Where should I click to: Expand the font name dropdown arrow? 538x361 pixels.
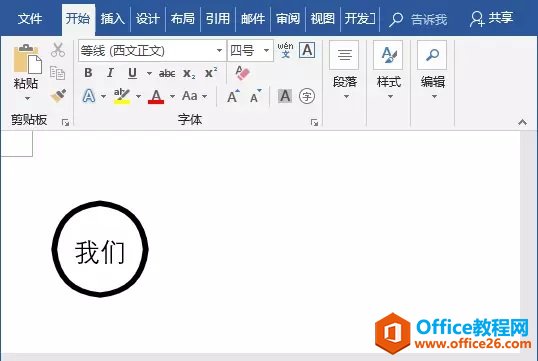click(x=219, y=50)
